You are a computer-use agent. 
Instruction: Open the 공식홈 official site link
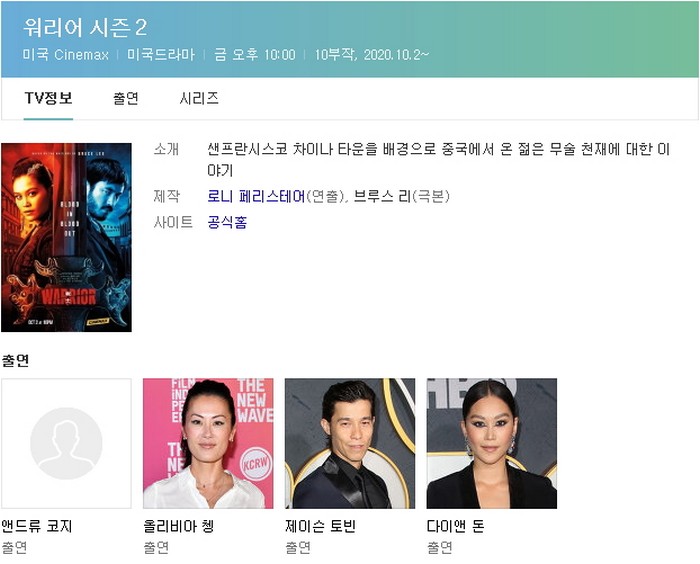point(227,222)
